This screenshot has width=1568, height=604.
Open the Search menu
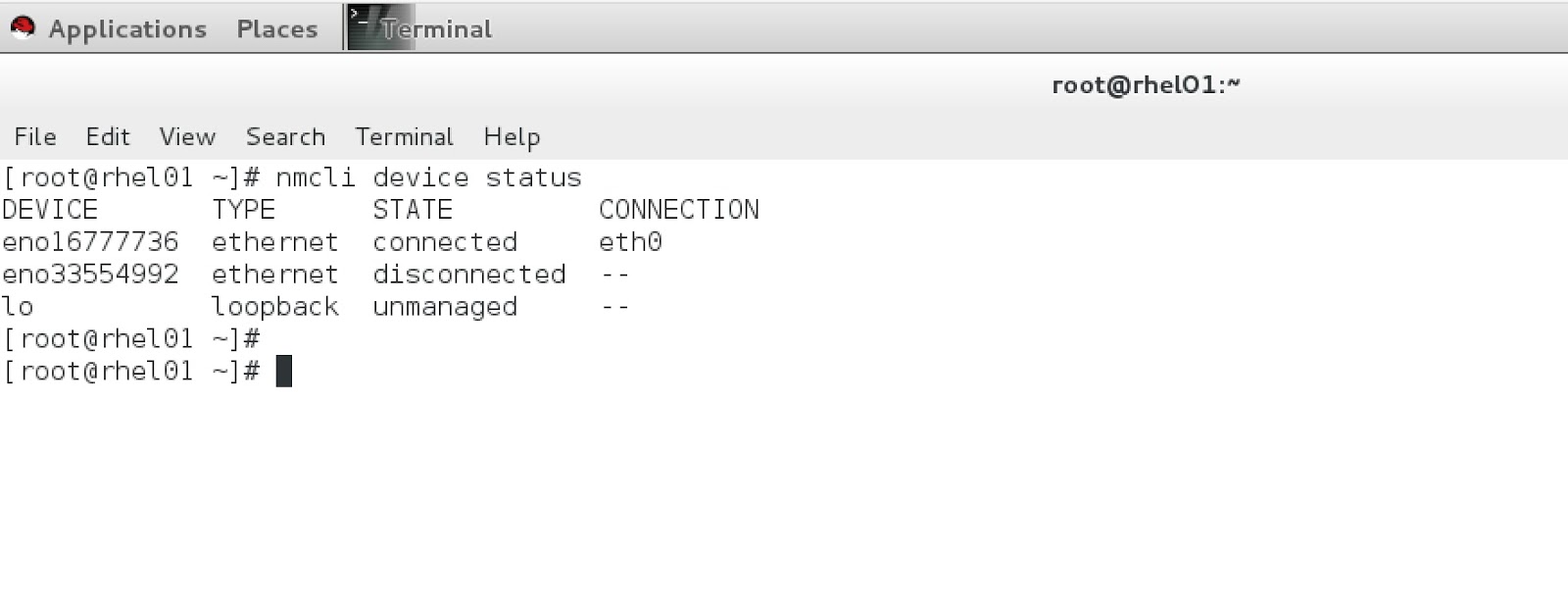click(x=285, y=137)
